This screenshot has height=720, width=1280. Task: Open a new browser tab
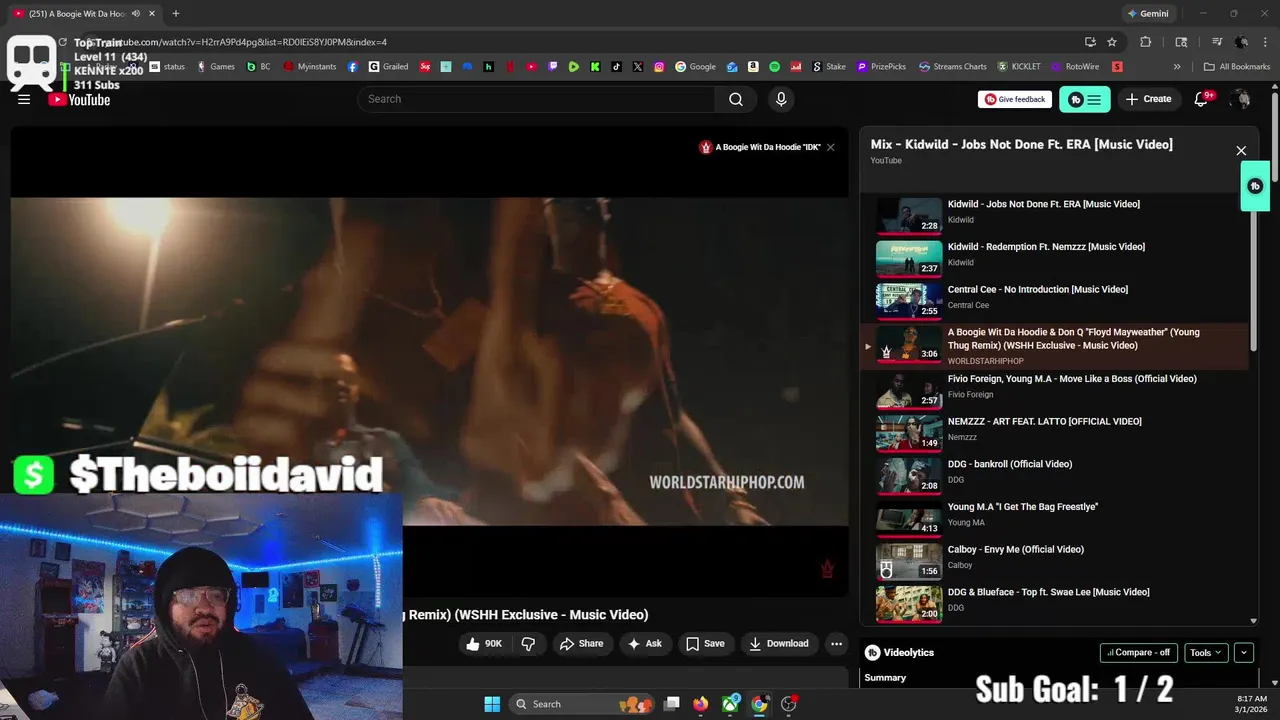pyautogui.click(x=176, y=14)
